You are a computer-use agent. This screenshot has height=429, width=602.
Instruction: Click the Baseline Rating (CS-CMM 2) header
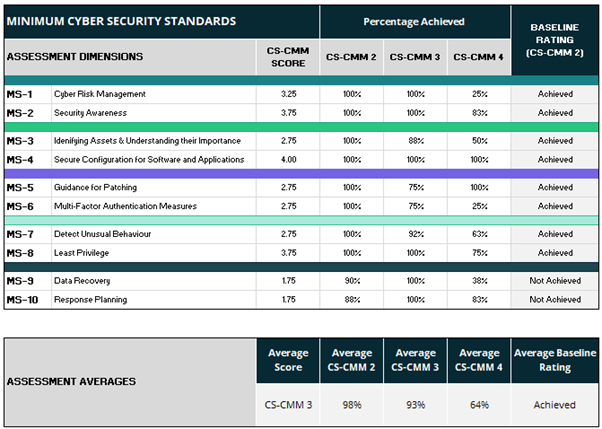coord(554,38)
